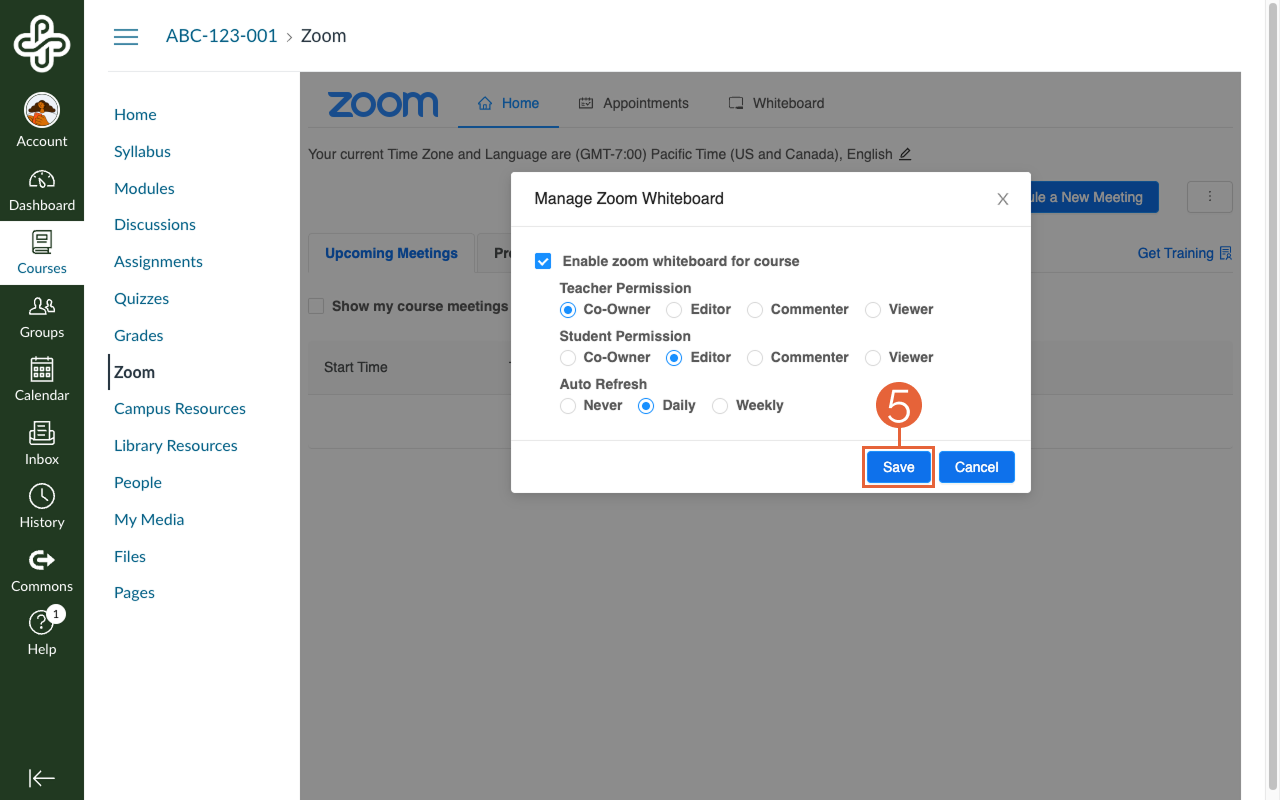This screenshot has height=800, width=1280.
Task: Open Campus Resources in course menu
Action: (x=180, y=409)
